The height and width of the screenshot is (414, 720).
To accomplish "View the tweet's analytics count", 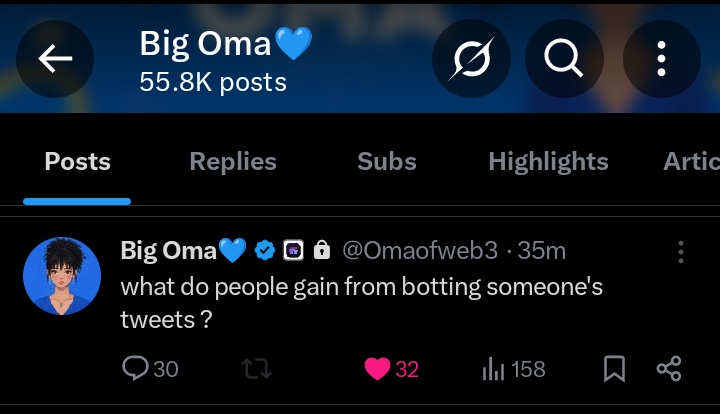I will tap(513, 369).
